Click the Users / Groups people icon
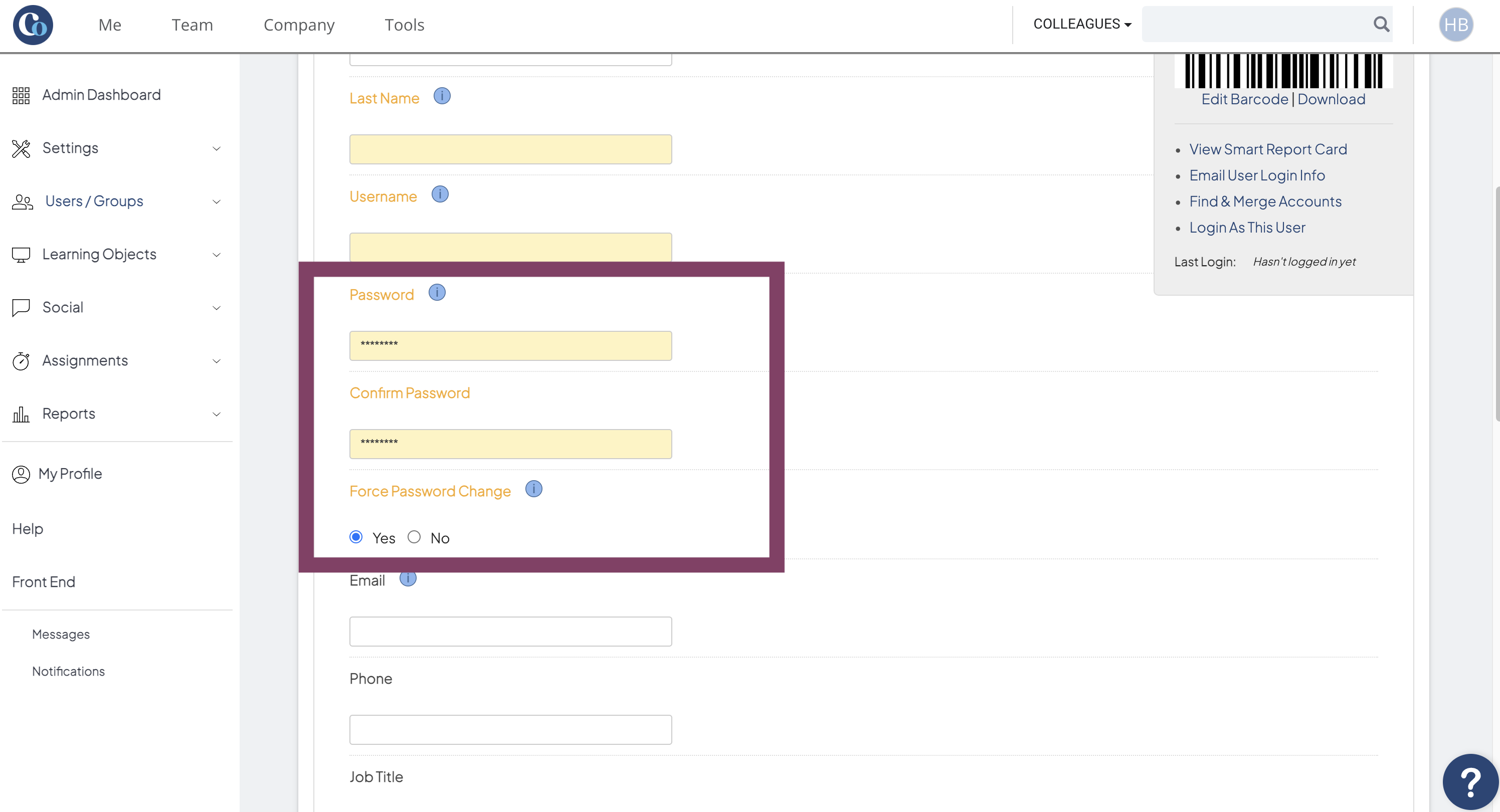The image size is (1500, 812). click(x=22, y=201)
